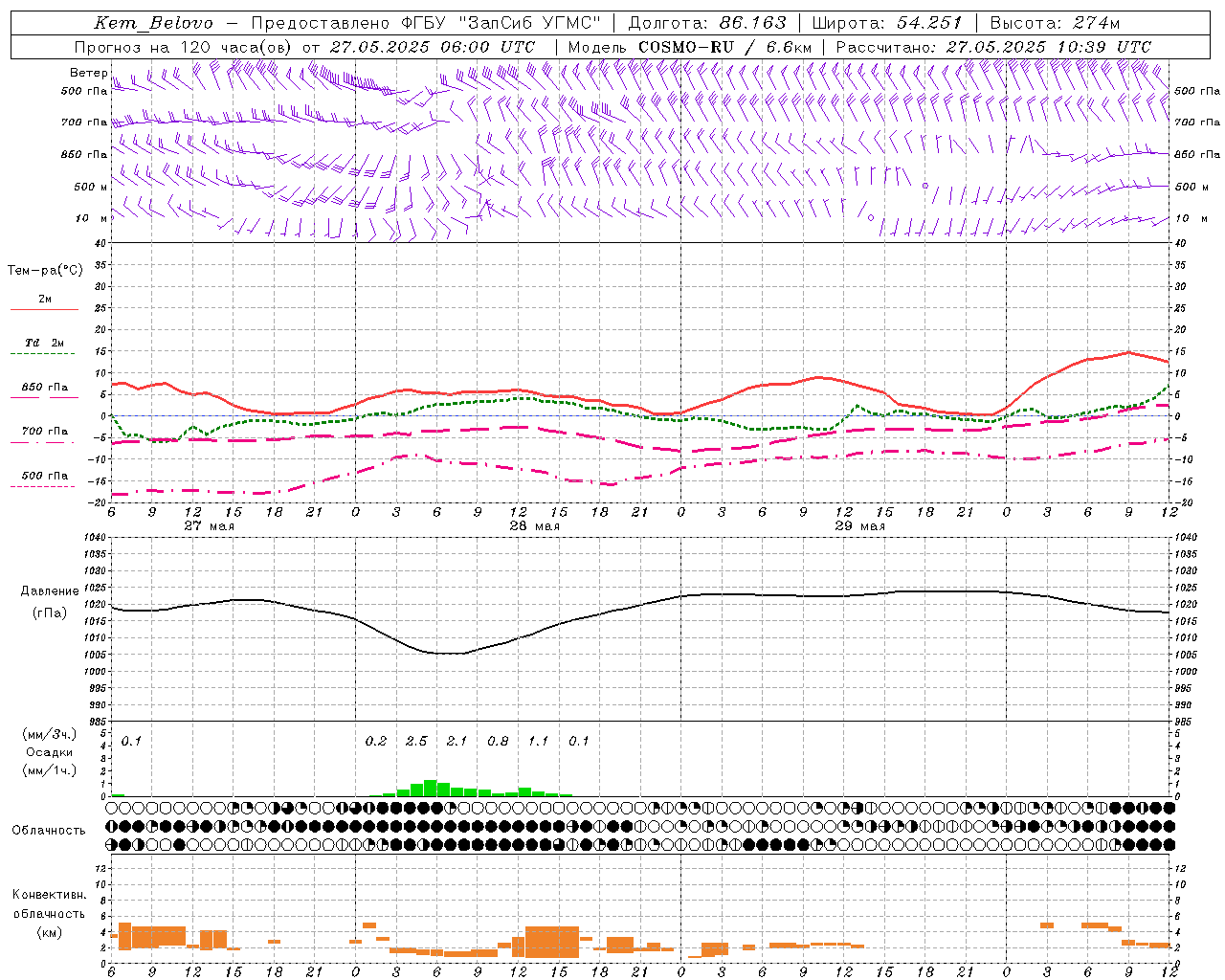This screenshot has width=1225, height=980.
Task: Click the 1.1 three-hour precipitation value
Action: [x=538, y=741]
